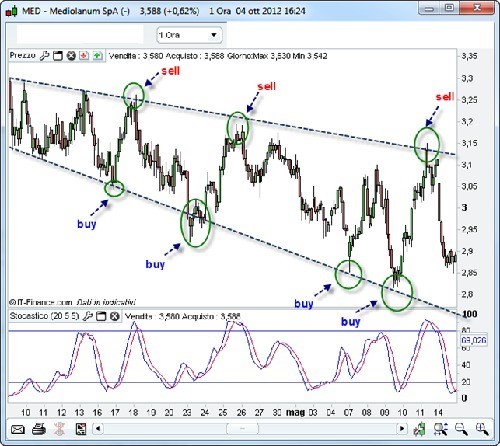500x446 pixels.
Task: Click the blank input field beside timeframe dropdown
Action: tap(80, 34)
